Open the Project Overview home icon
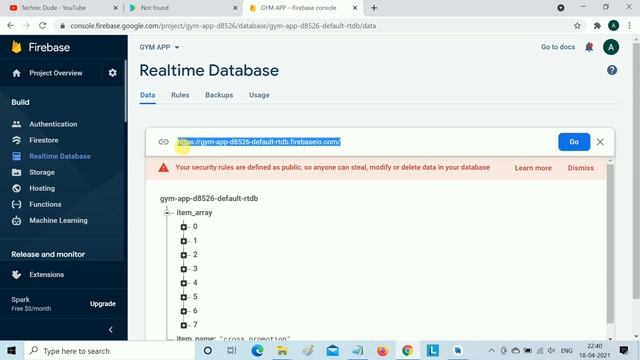 pos(16,73)
